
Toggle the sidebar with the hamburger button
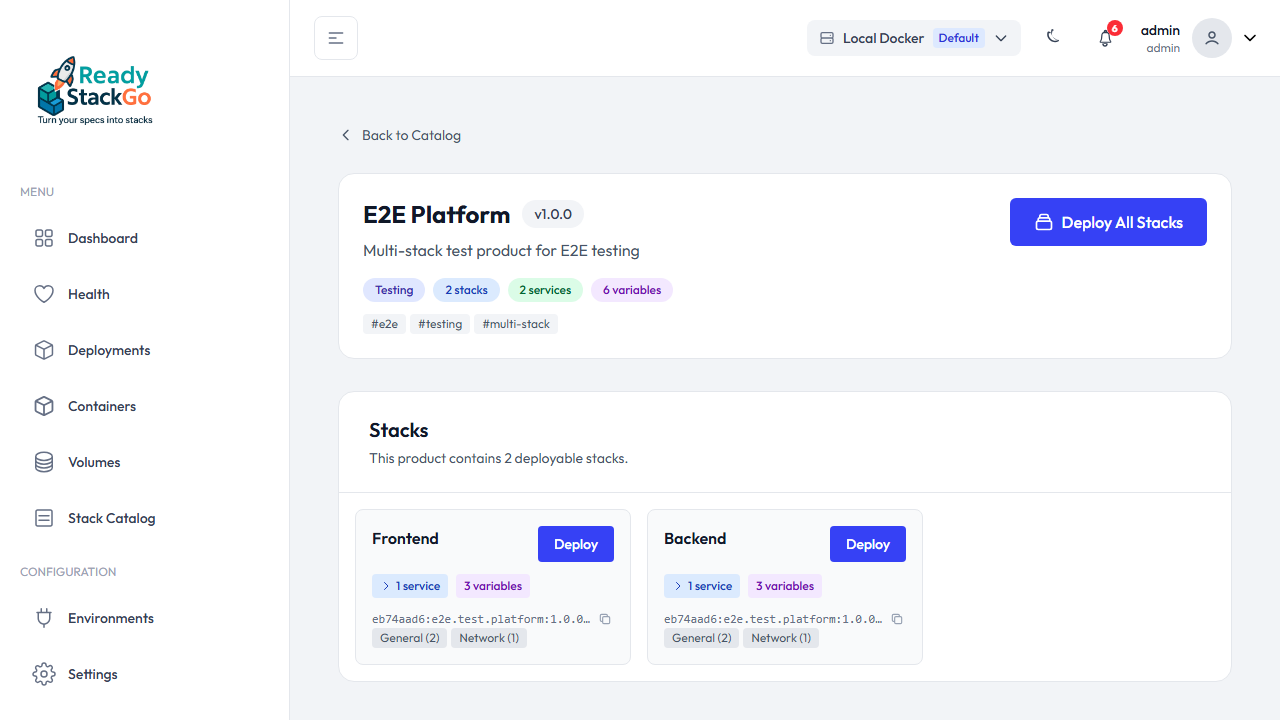[335, 37]
